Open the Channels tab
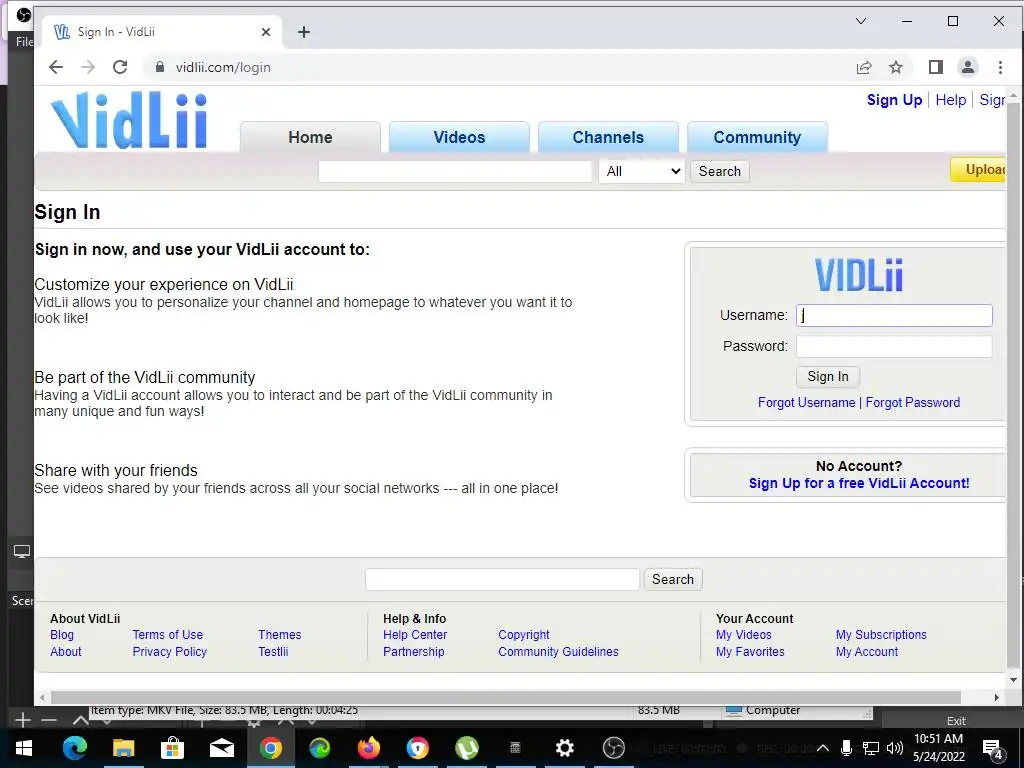 (608, 137)
